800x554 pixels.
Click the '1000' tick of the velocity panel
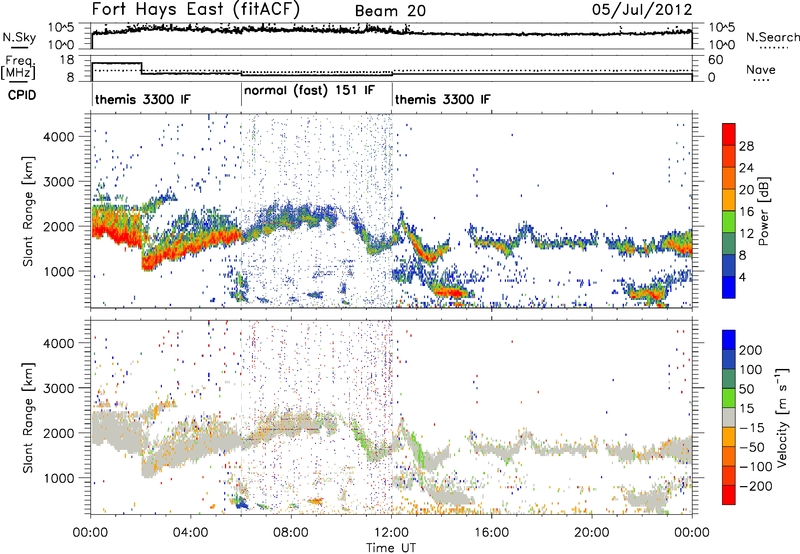coord(58,478)
